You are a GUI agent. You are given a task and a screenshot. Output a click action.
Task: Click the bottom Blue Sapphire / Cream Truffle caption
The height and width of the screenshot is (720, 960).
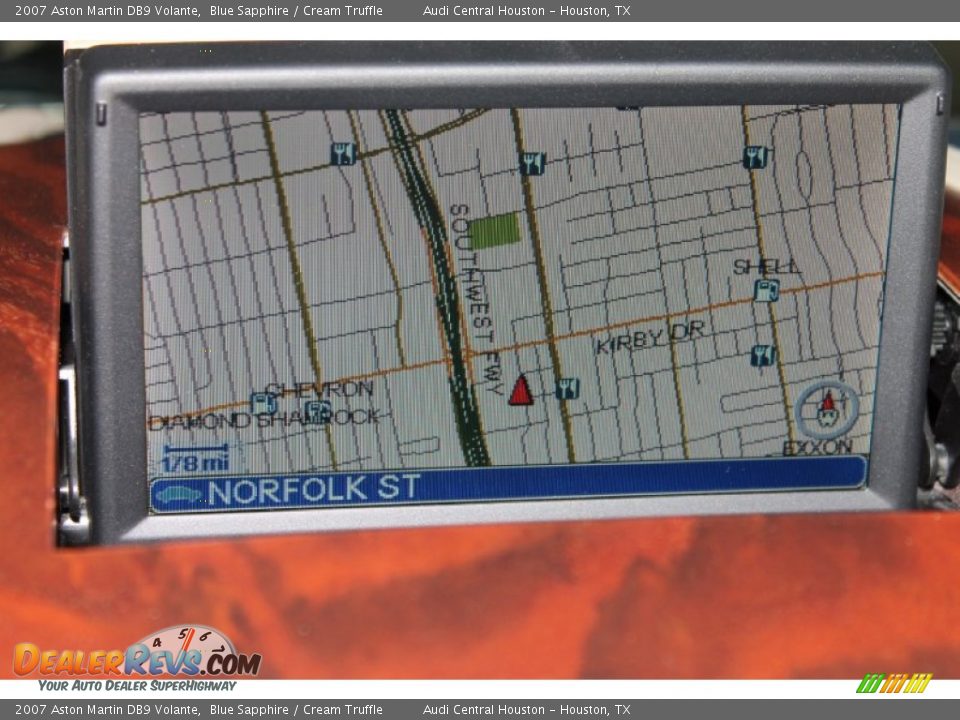[x=296, y=710]
